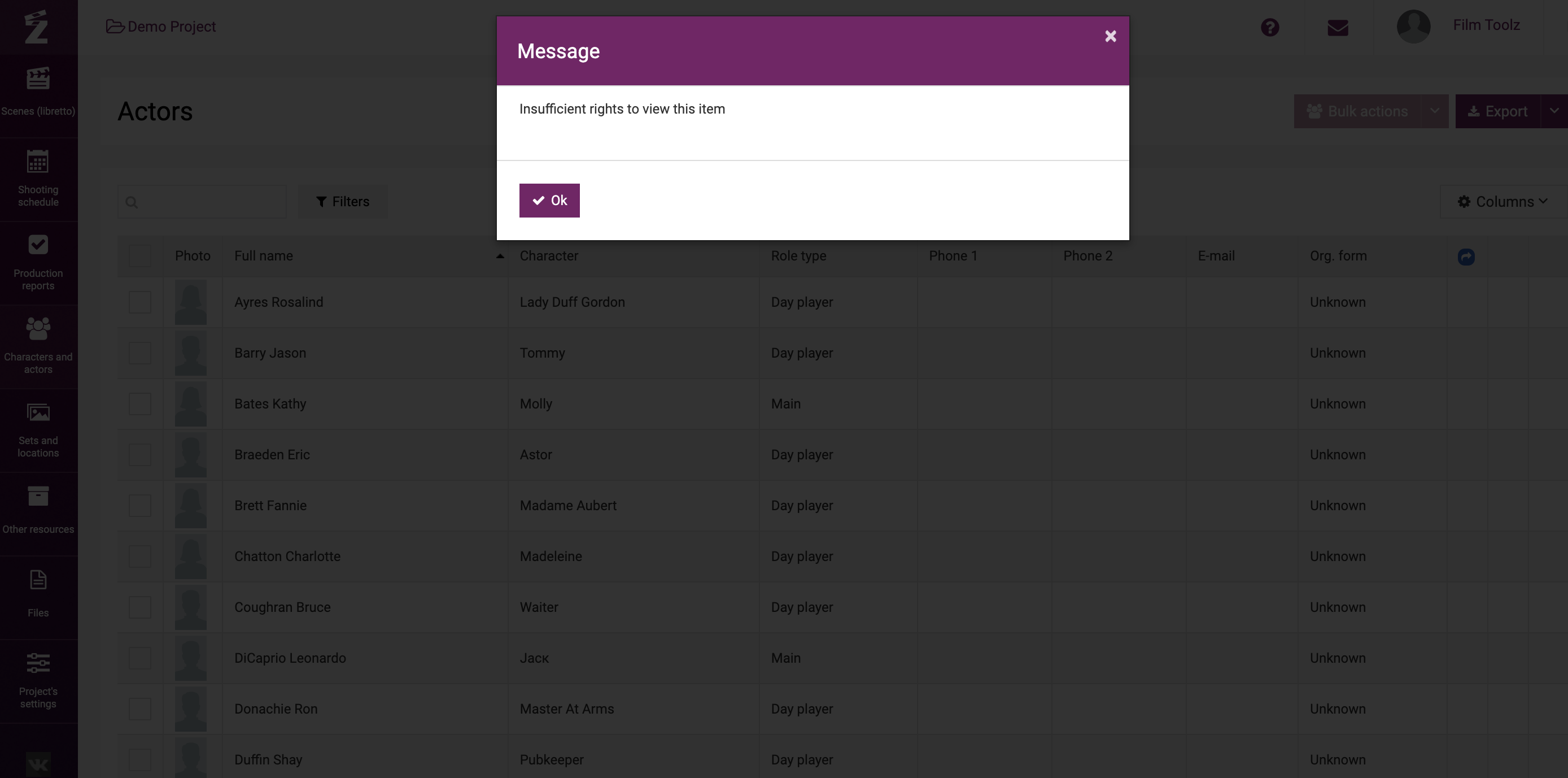Tick the checkbox for Barry Jason
The height and width of the screenshot is (778, 1568).
pos(140,353)
